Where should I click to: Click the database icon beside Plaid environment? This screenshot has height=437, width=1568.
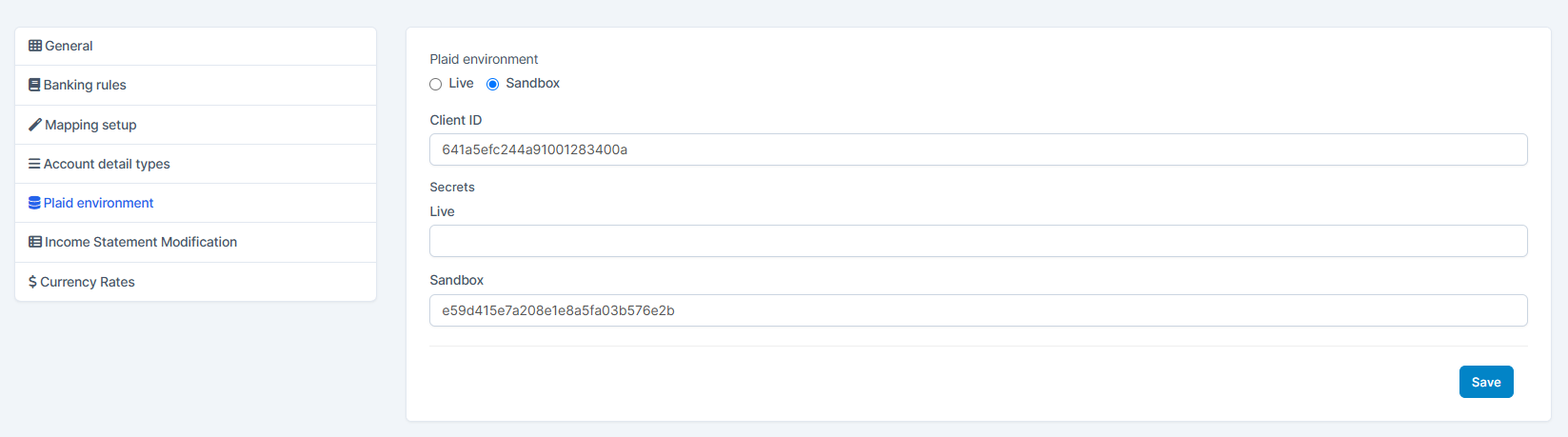pyautogui.click(x=34, y=203)
